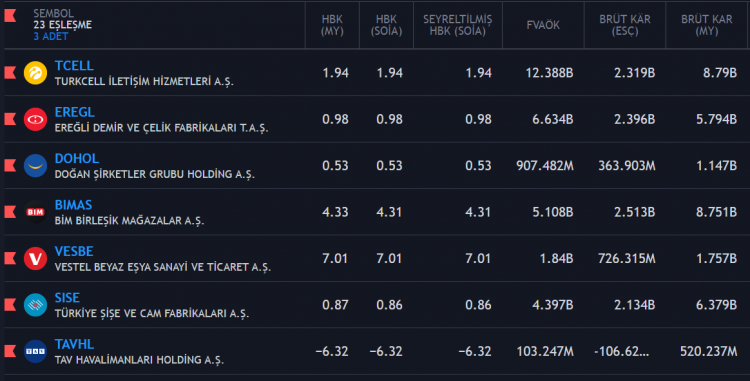Click the SISE logo icon
This screenshot has height=381, width=750.
[35, 305]
